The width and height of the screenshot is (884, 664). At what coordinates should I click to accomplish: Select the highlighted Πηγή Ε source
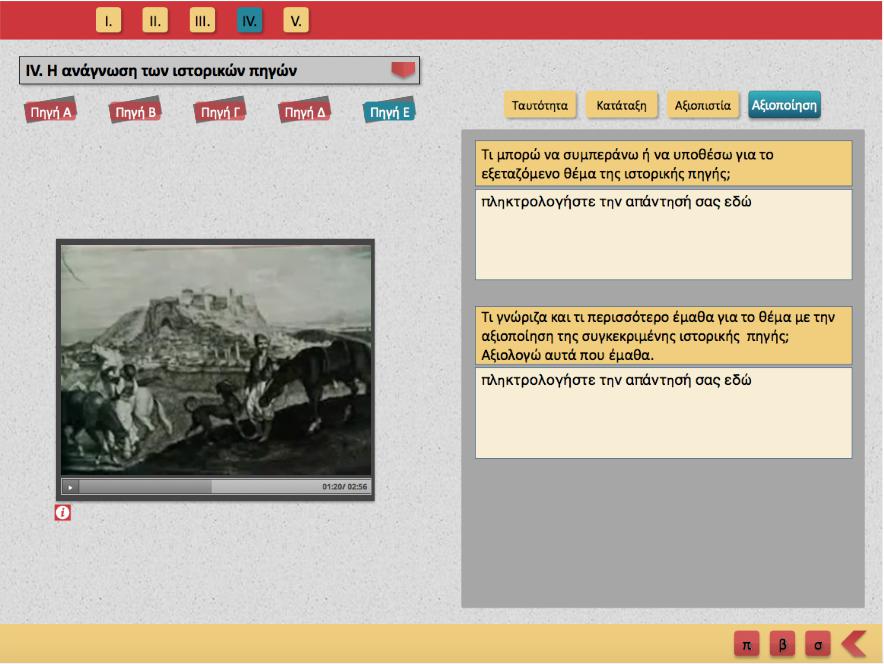pyautogui.click(x=389, y=112)
